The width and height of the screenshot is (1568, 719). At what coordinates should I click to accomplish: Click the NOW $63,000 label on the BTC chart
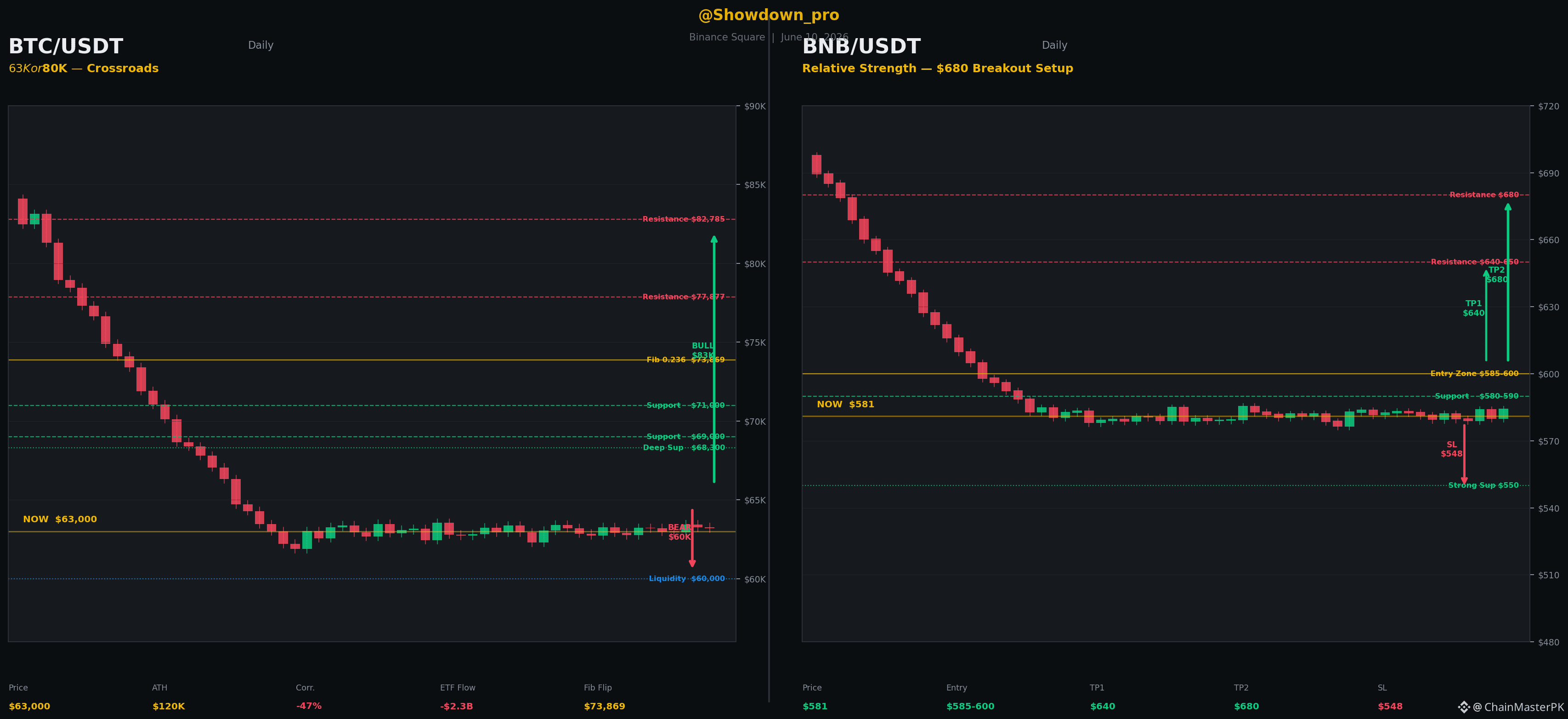click(60, 519)
